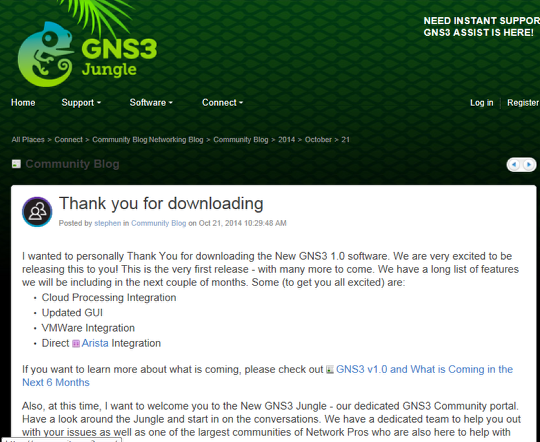Click the VMWare Integration bullet text
540x442 pixels.
coord(88,328)
